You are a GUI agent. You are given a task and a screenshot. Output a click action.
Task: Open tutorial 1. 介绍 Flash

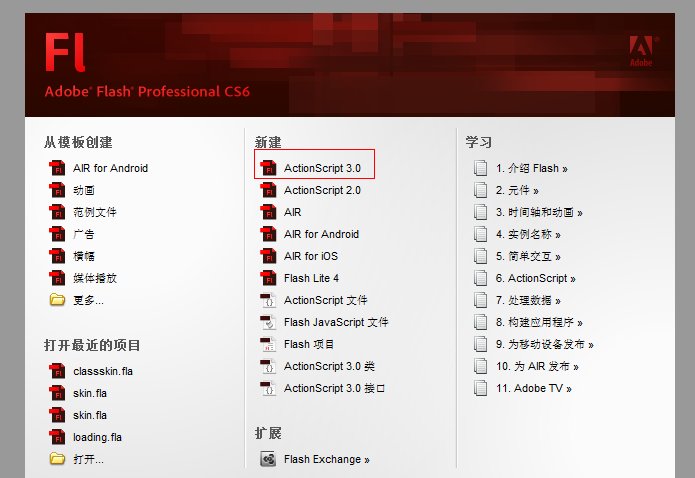531,168
